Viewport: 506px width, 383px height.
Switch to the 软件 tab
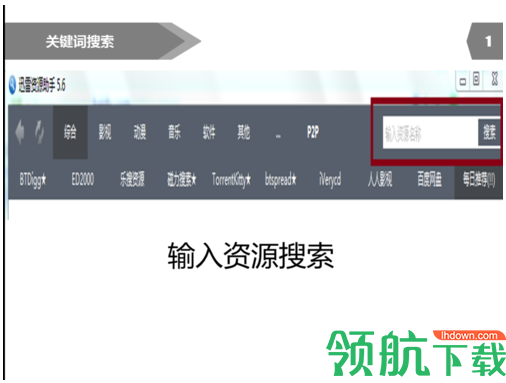point(209,132)
